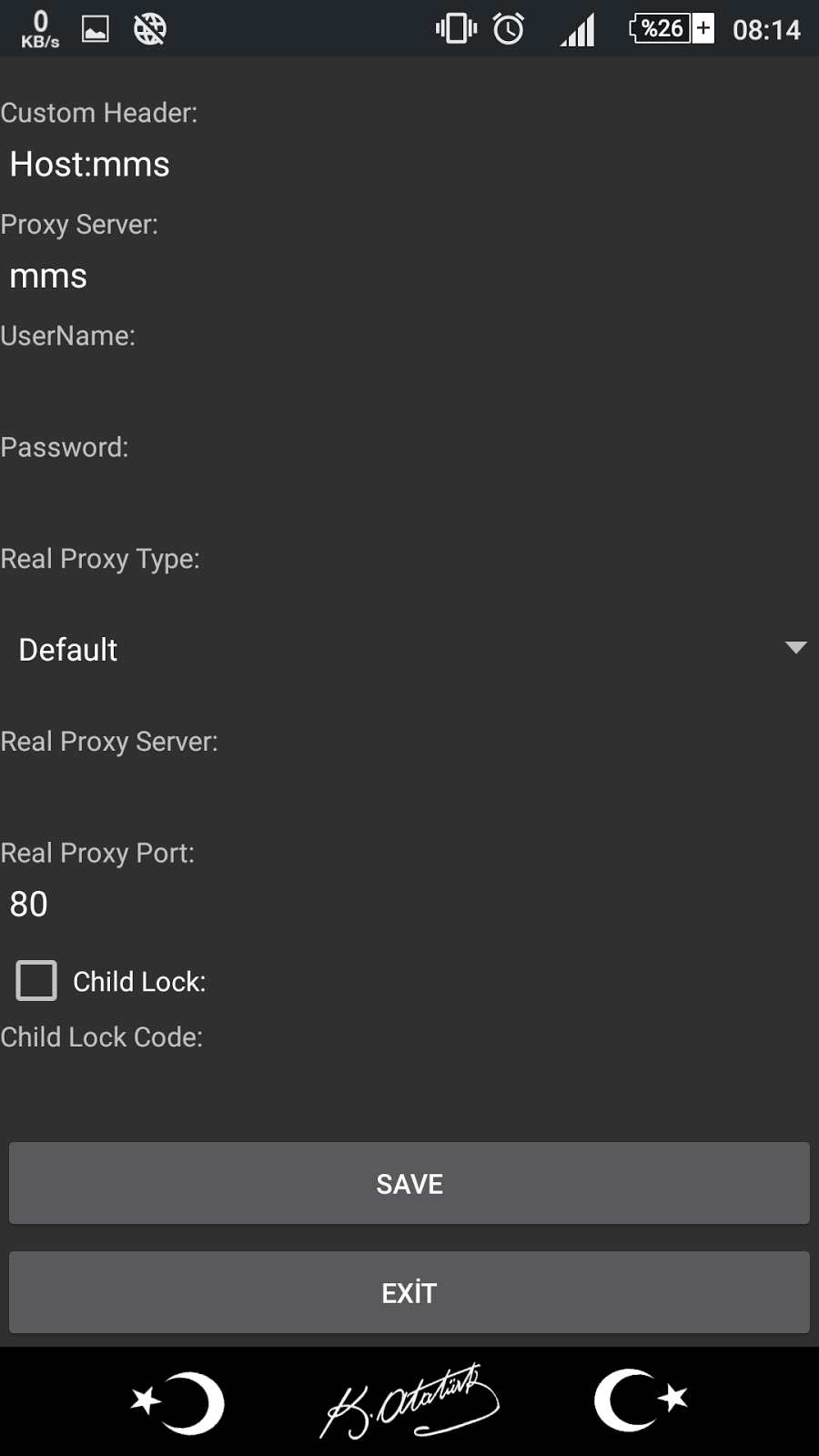Viewport: 819px width, 1456px height.
Task: Focus the empty Password field
Action: tap(409, 499)
